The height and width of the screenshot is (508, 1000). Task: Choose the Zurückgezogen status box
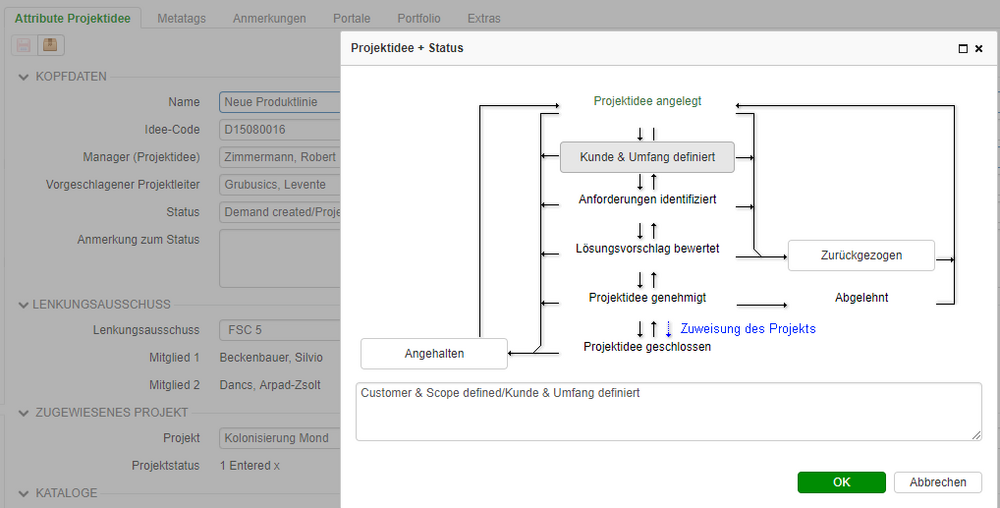[x=861, y=255]
